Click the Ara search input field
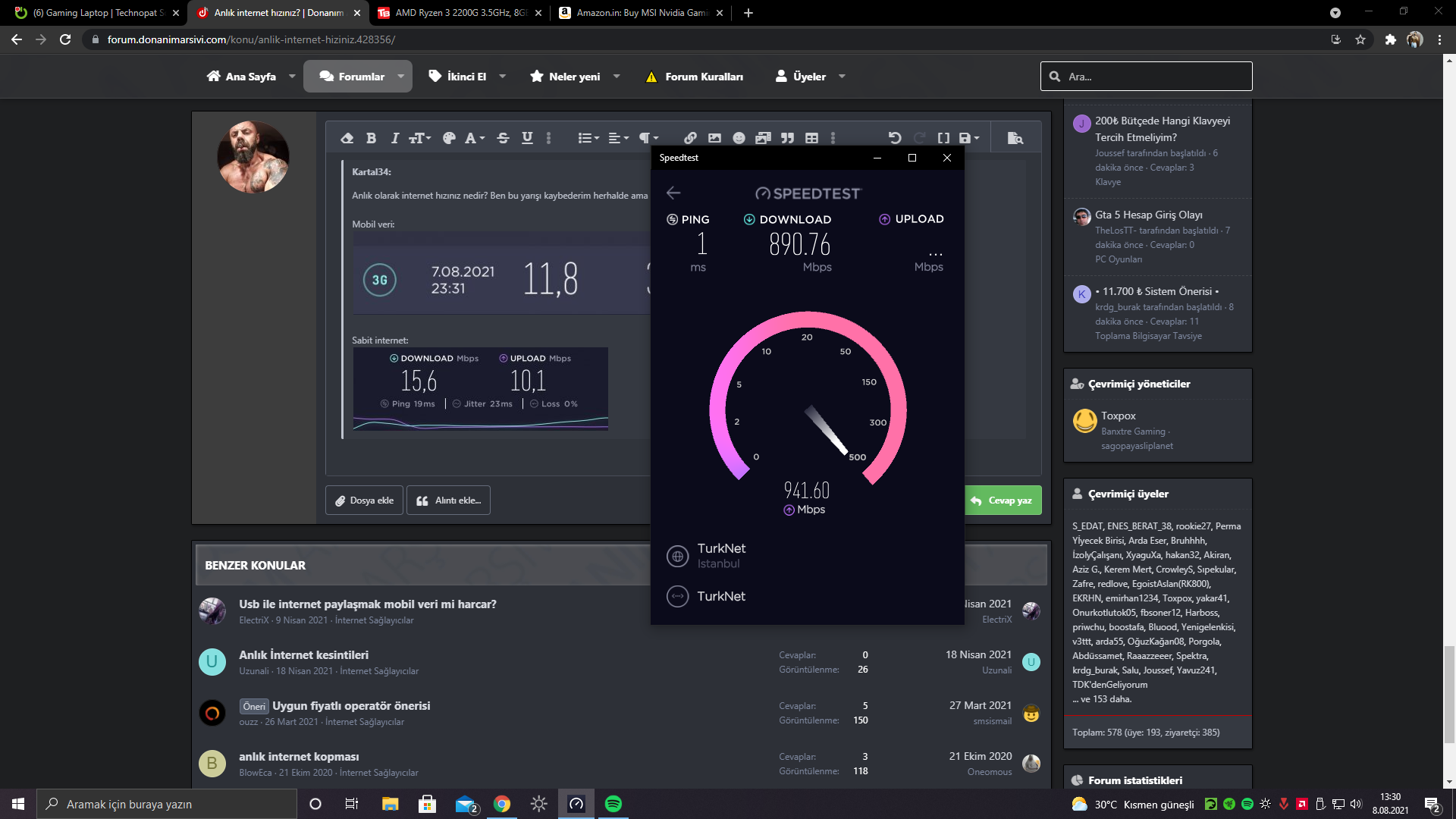The image size is (1456, 819). pyautogui.click(x=1146, y=77)
